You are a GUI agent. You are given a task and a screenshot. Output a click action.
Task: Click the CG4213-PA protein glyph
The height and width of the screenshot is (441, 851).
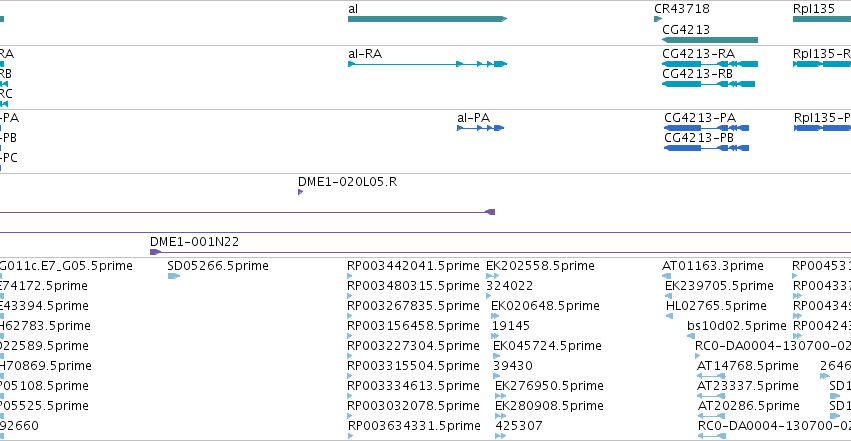[707, 128]
